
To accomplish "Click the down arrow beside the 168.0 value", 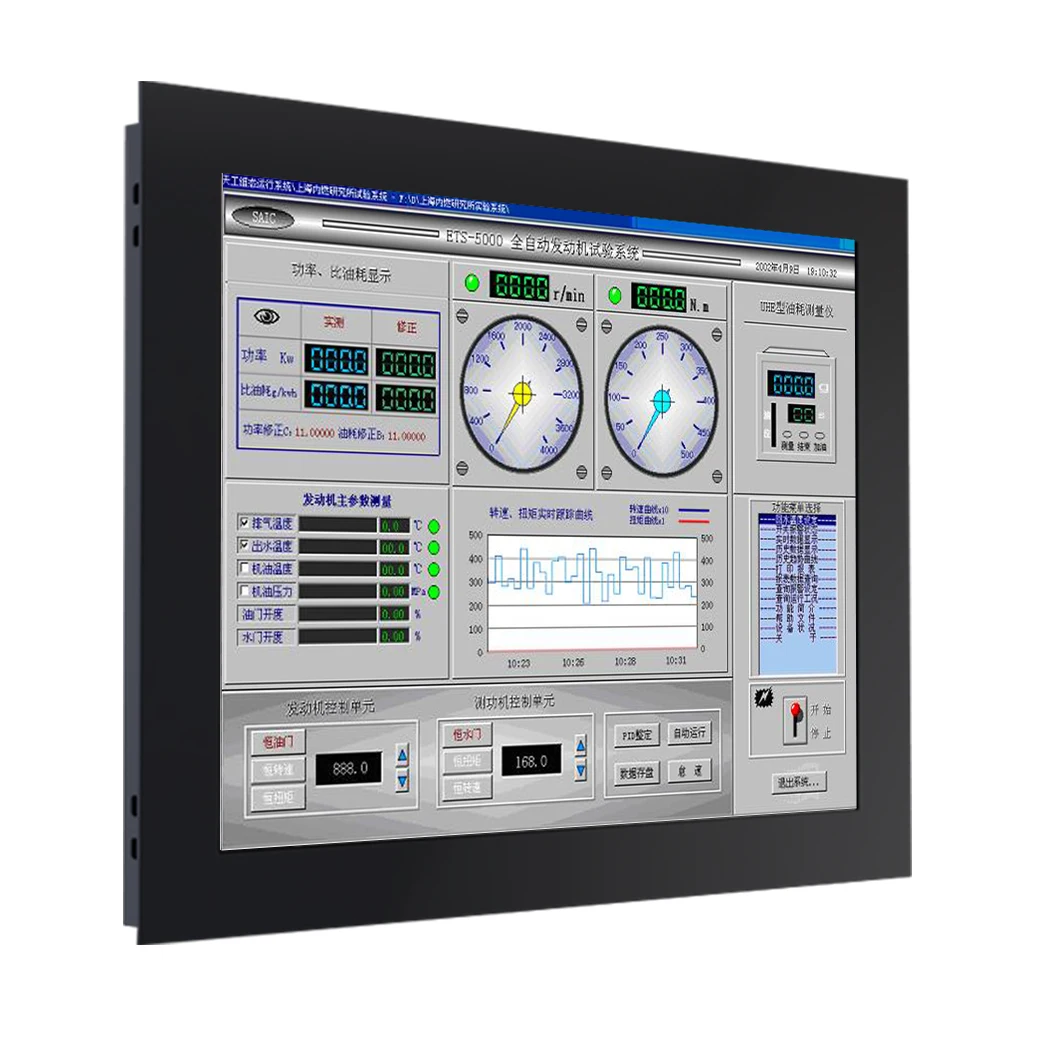I will pos(580,772).
